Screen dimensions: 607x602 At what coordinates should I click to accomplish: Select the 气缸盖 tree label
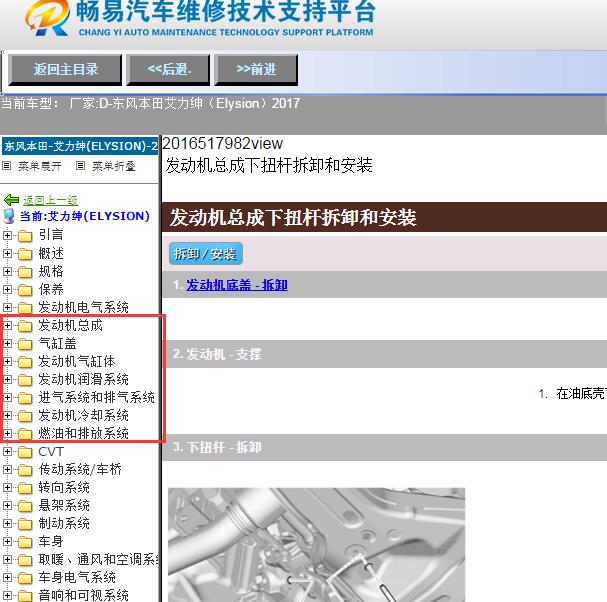click(x=57, y=343)
